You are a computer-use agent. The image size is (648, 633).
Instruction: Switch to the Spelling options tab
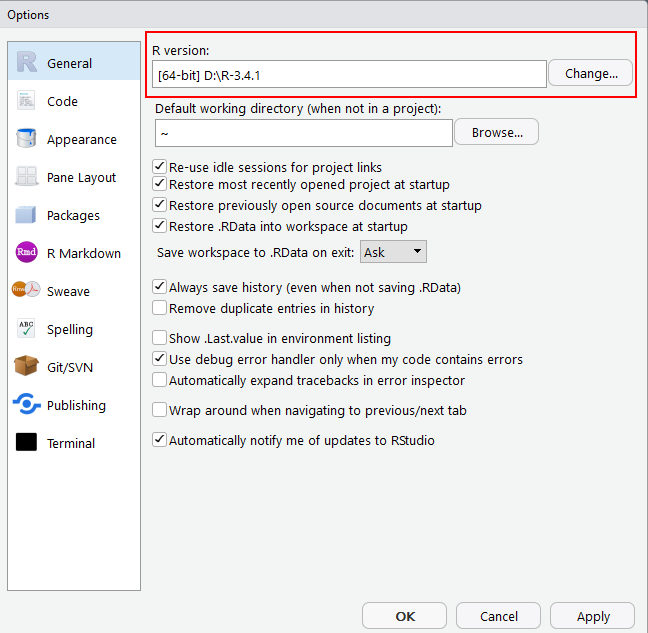(x=69, y=329)
